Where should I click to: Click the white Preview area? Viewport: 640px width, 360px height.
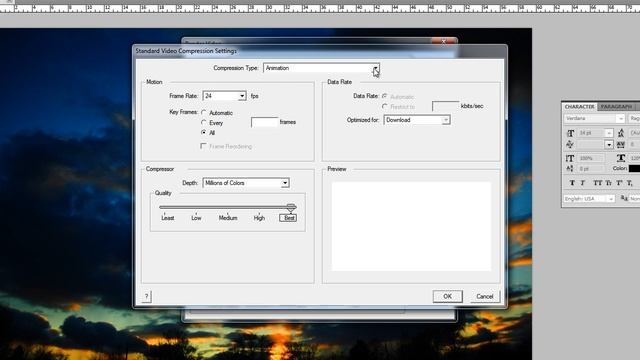411,226
